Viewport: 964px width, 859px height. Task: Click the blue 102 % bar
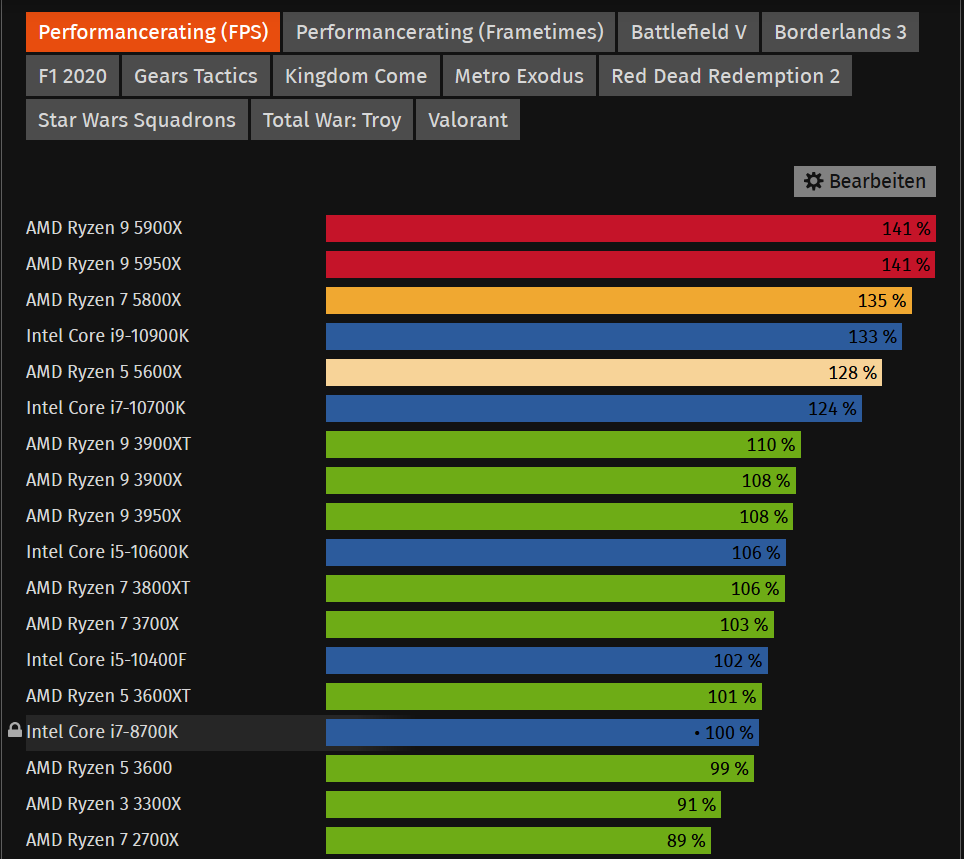pyautogui.click(x=547, y=660)
